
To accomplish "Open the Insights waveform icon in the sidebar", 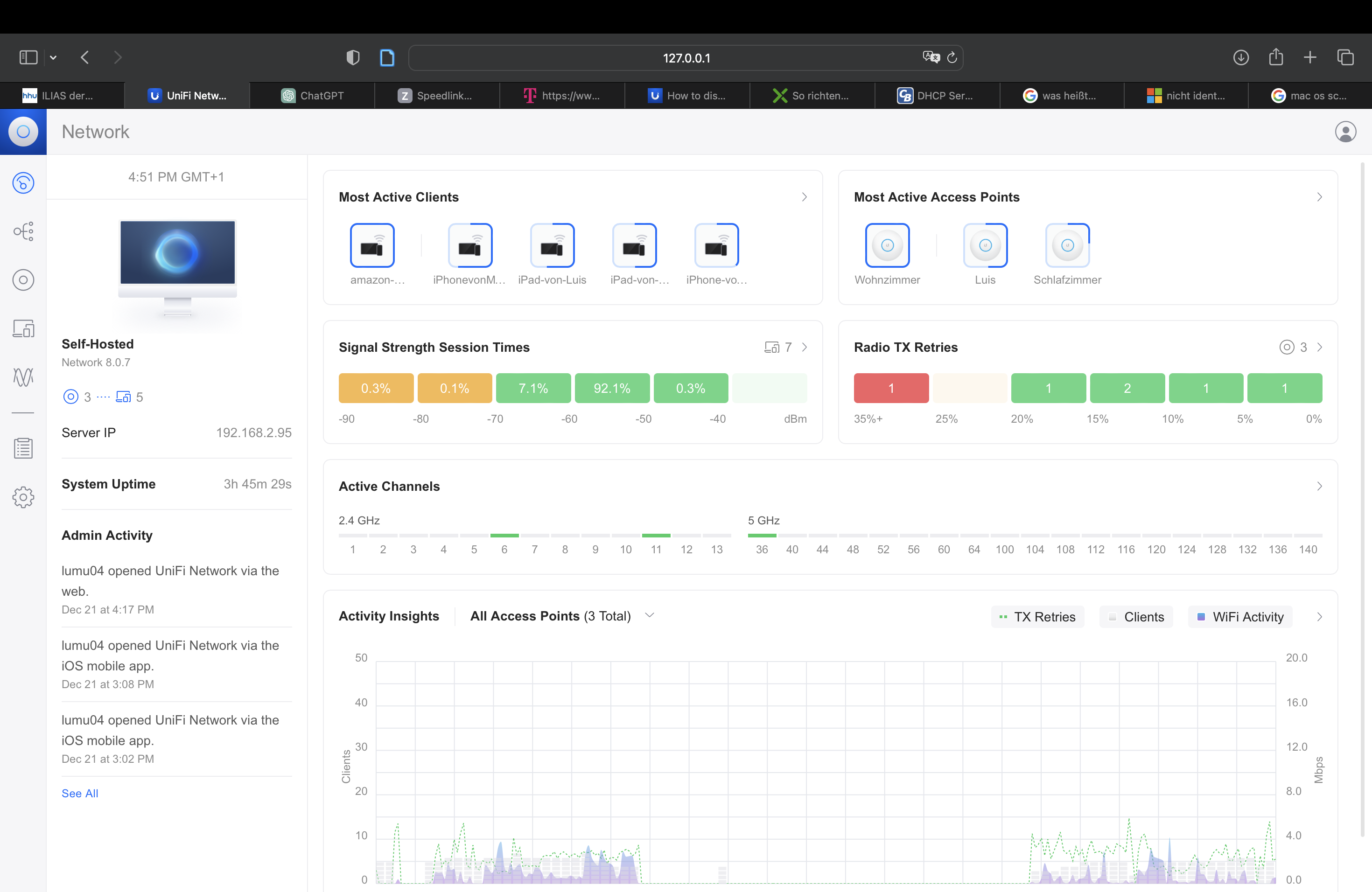I will (x=23, y=377).
